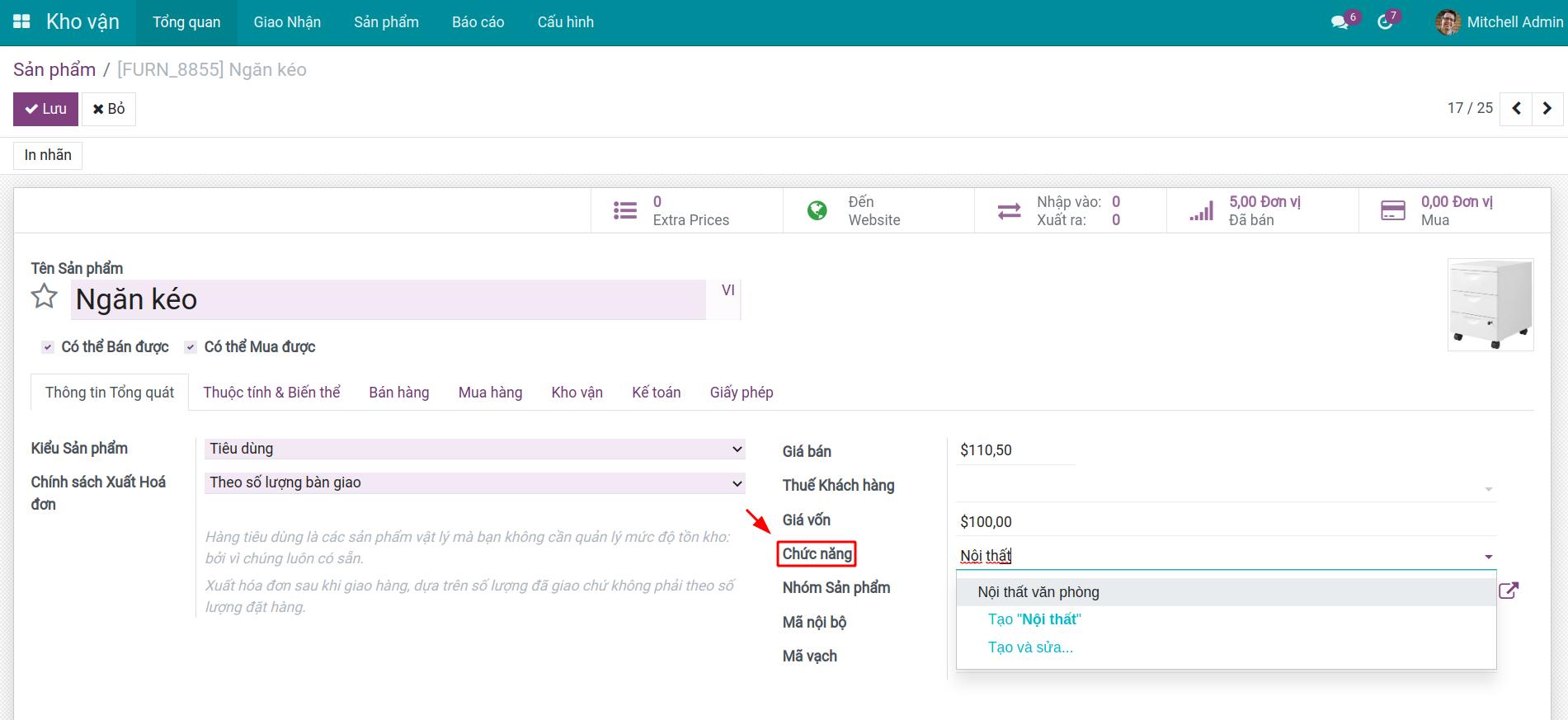Go to next product record arrow
Image resolution: width=1568 pixels, height=720 pixels.
1547,109
